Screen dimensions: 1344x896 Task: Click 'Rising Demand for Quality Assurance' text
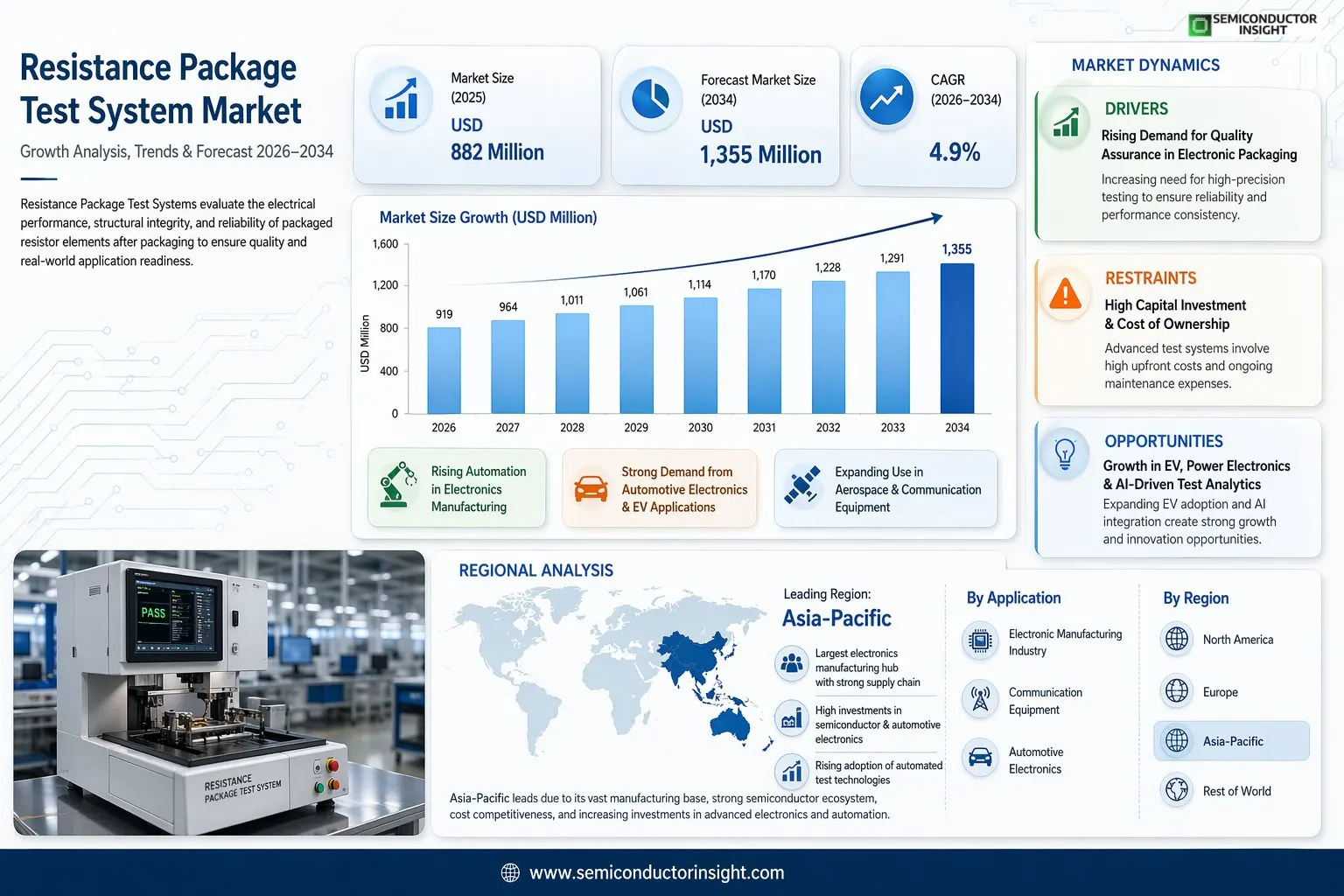[x=1199, y=144]
